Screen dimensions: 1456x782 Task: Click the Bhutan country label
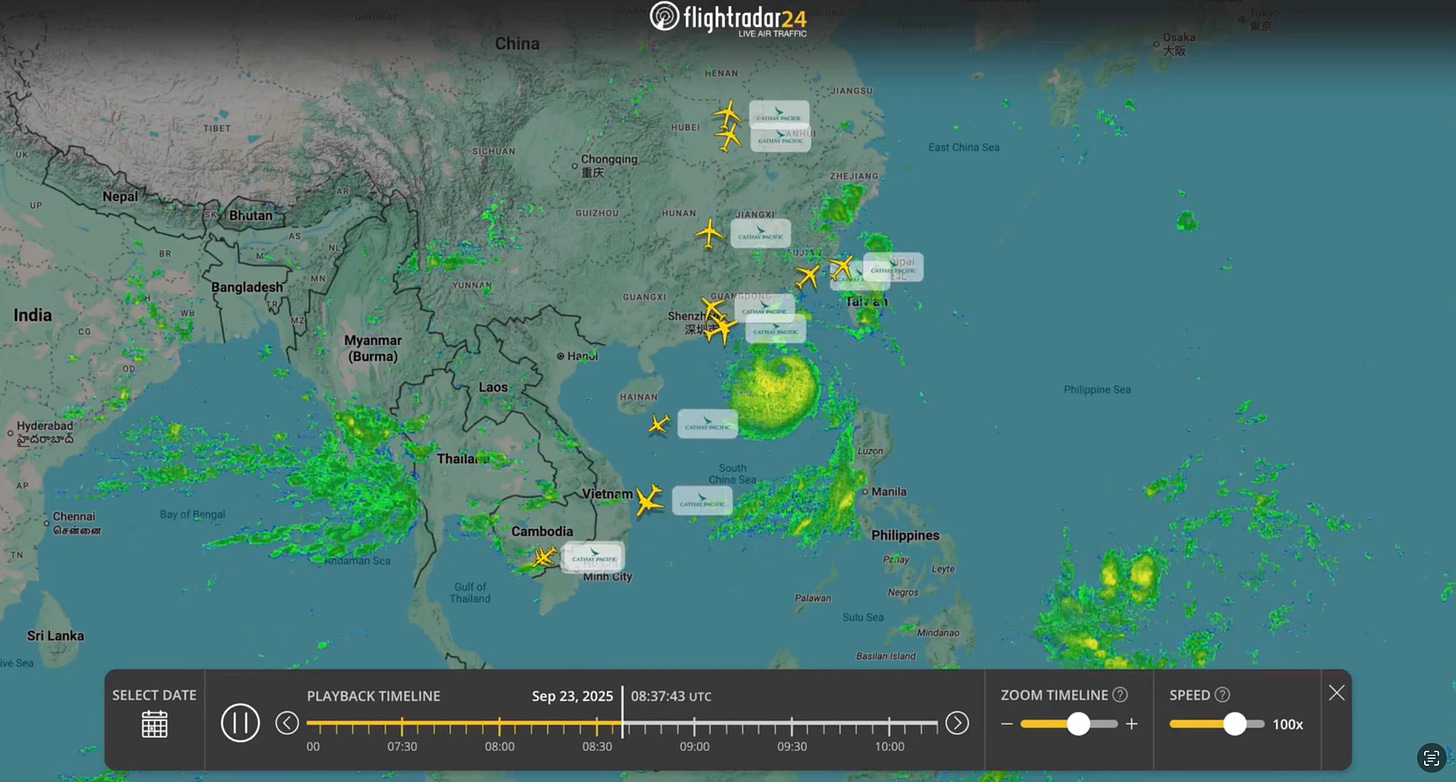pos(250,215)
